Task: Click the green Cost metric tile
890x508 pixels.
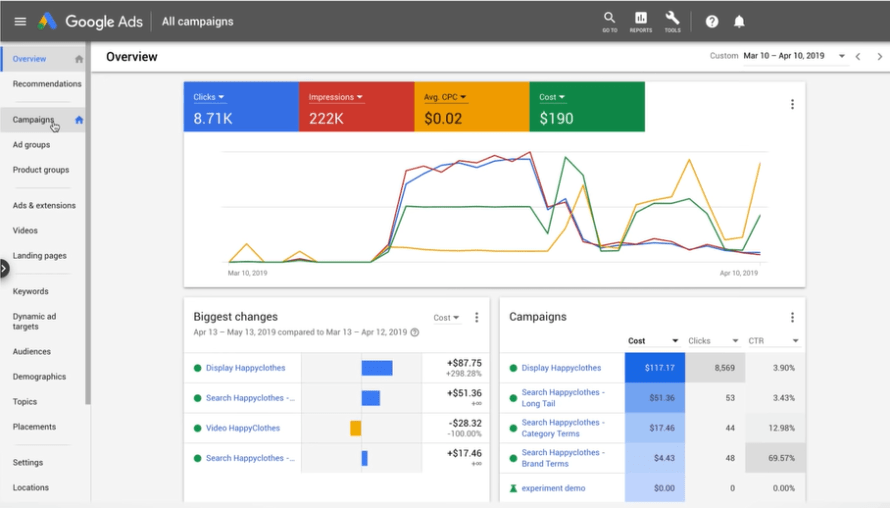Action: pyautogui.click(x=586, y=107)
